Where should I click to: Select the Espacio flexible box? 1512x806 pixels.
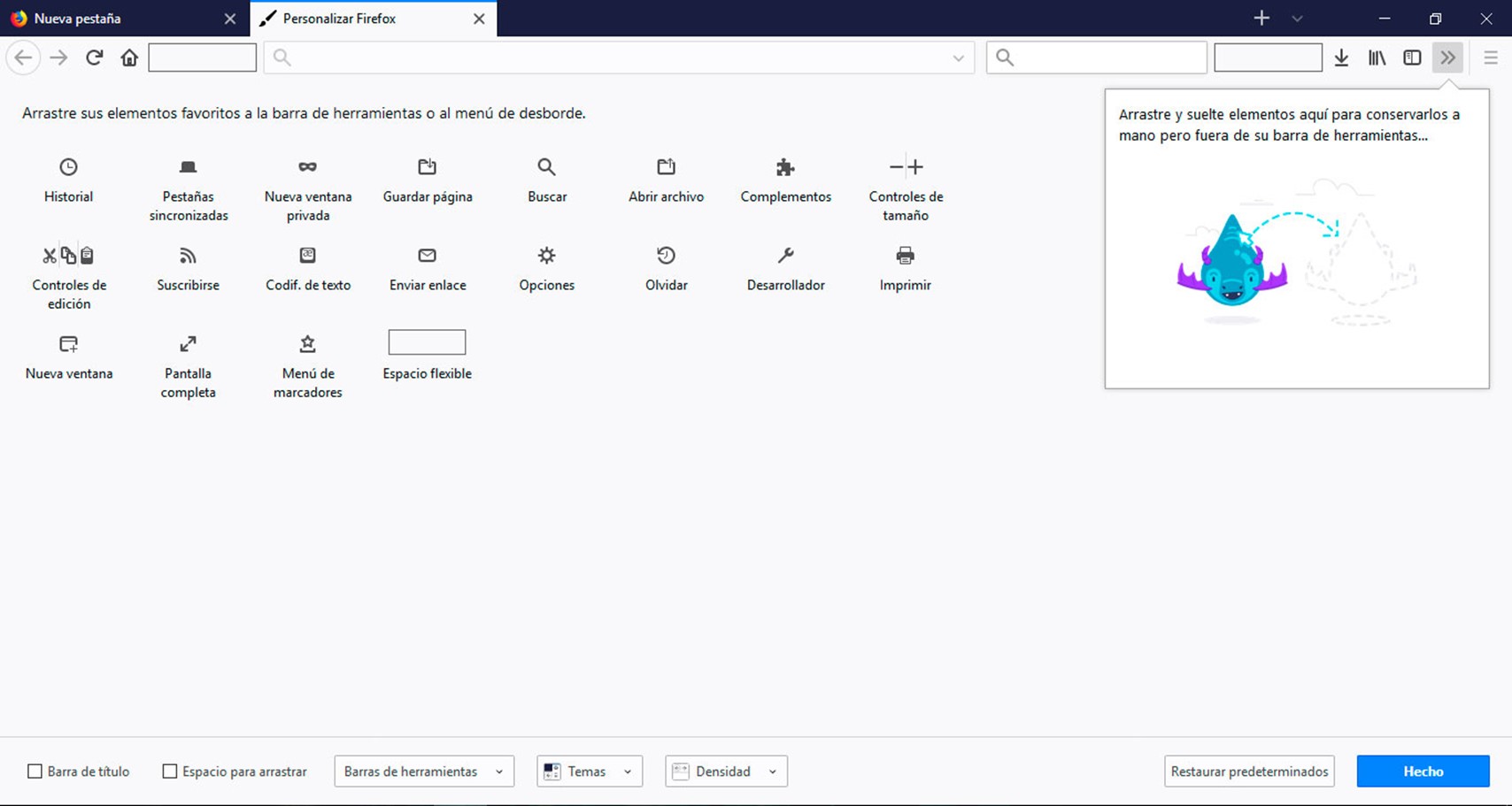click(427, 342)
